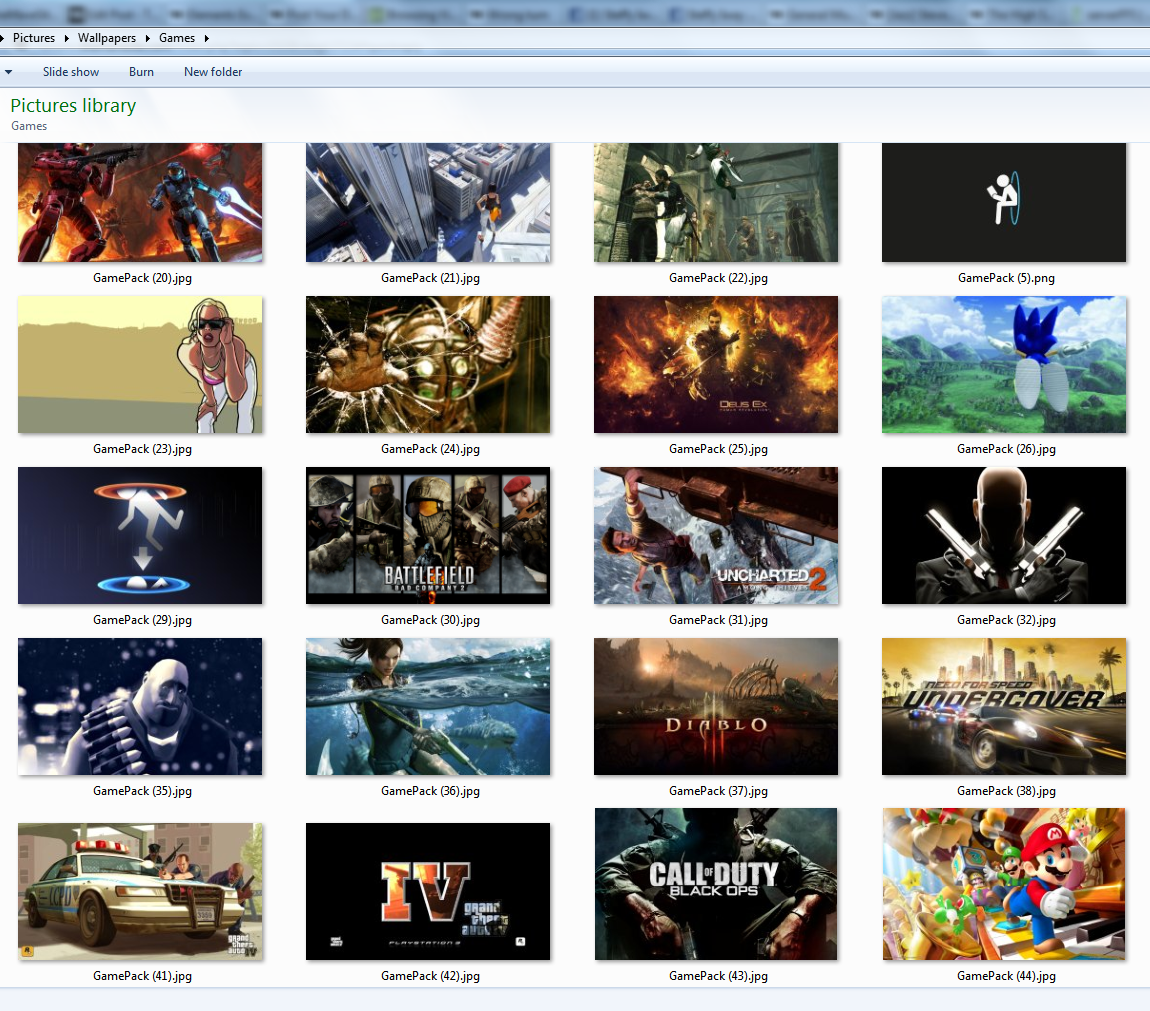Select GamePack (36).jpg Tomb Raider thumbnail

pyautogui.click(x=428, y=707)
